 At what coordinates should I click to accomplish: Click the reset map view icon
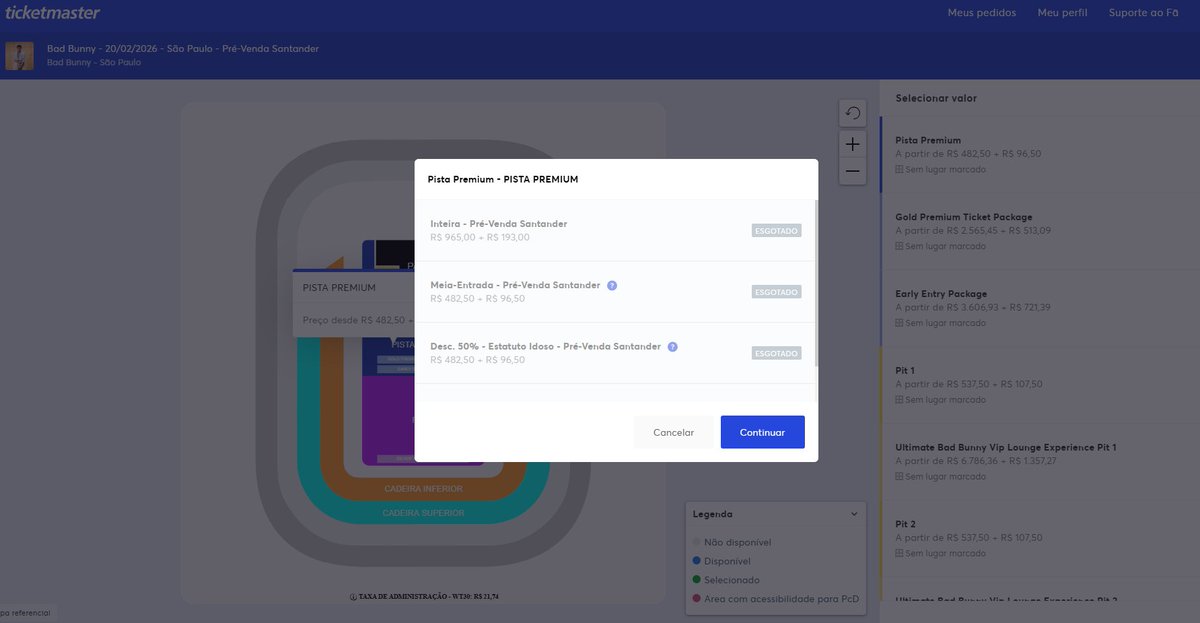click(x=853, y=113)
